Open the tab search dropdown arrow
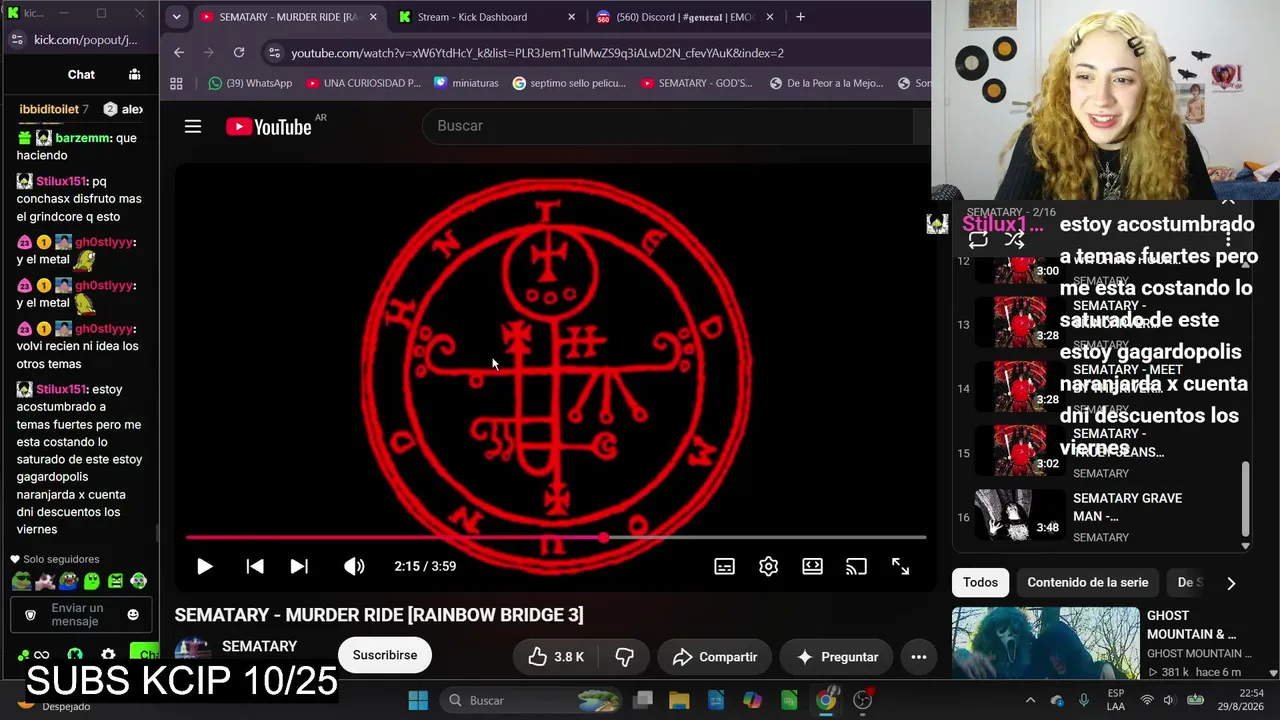This screenshot has width=1280, height=720. click(x=176, y=17)
